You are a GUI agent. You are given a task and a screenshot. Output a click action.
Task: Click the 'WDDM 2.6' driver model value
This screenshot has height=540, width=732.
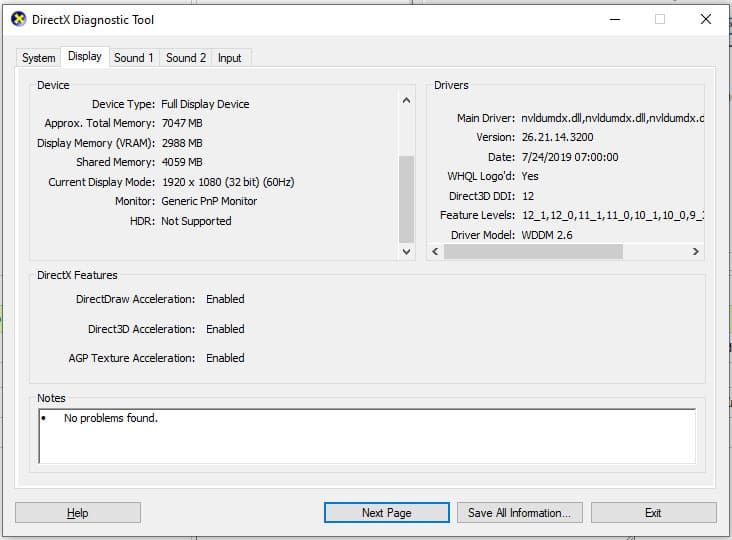[547, 235]
